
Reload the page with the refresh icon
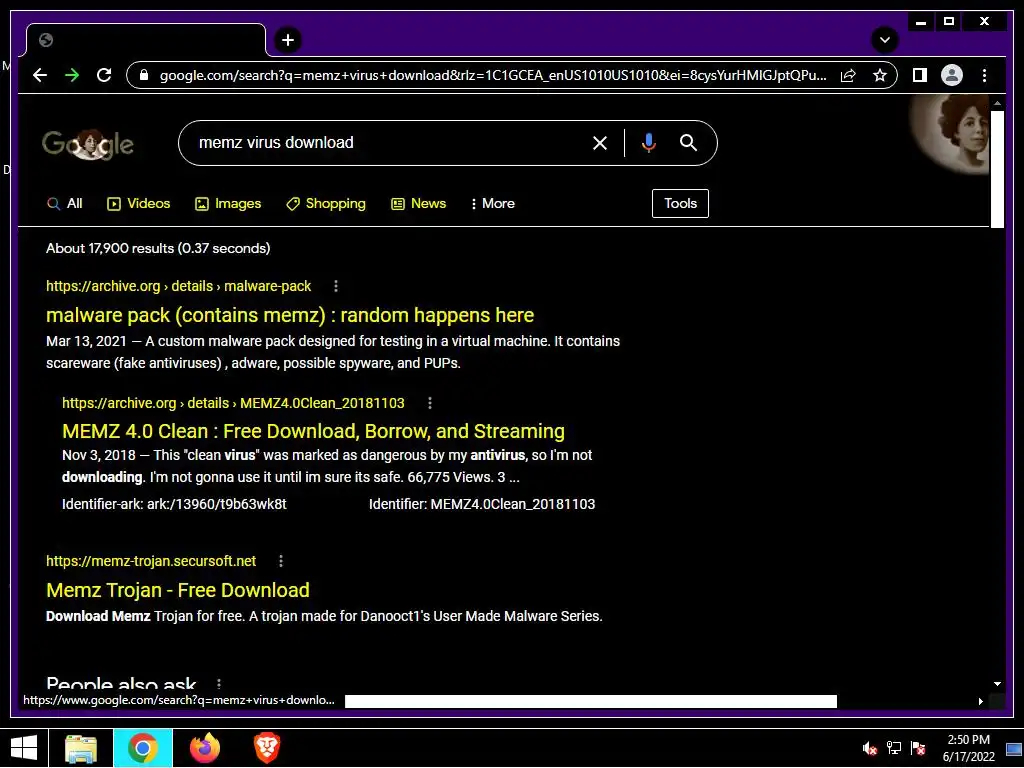pos(104,75)
